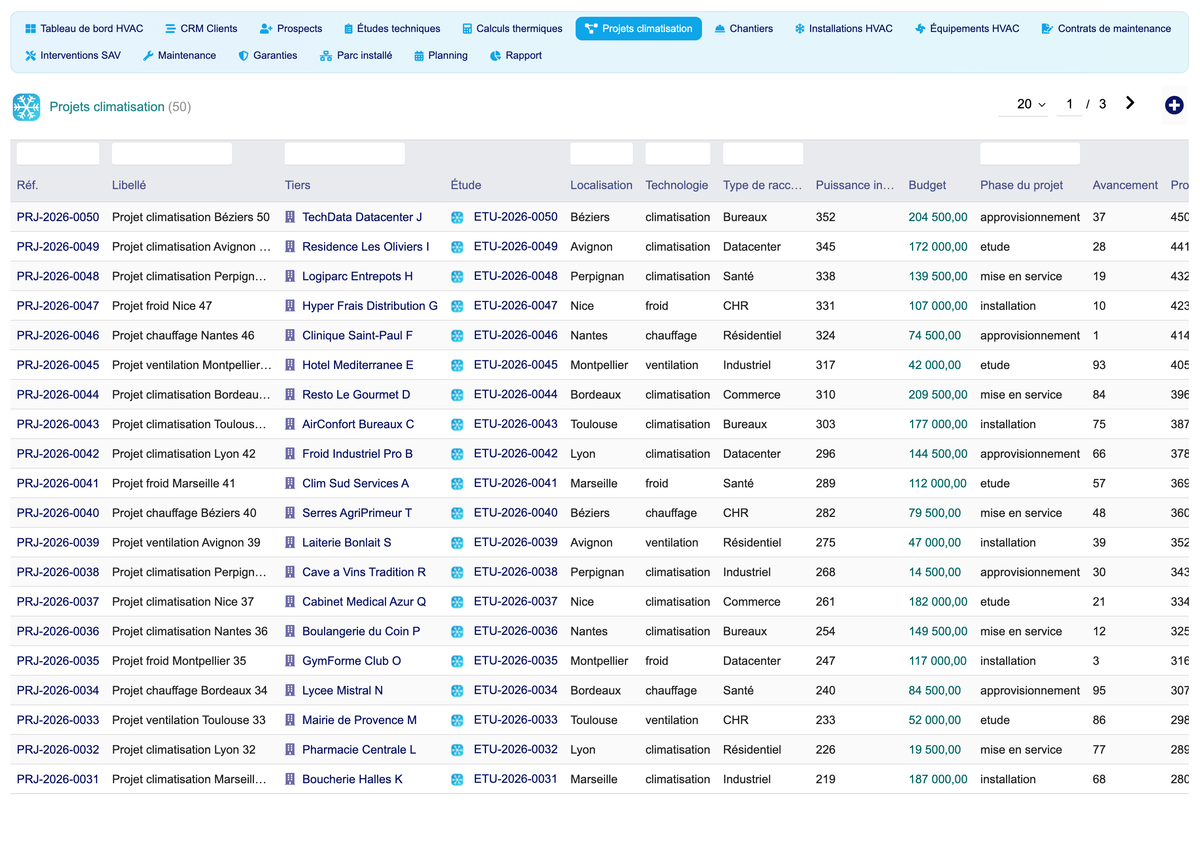1200x842 pixels.
Task: Sort by Puissance column header
Action: pos(855,185)
